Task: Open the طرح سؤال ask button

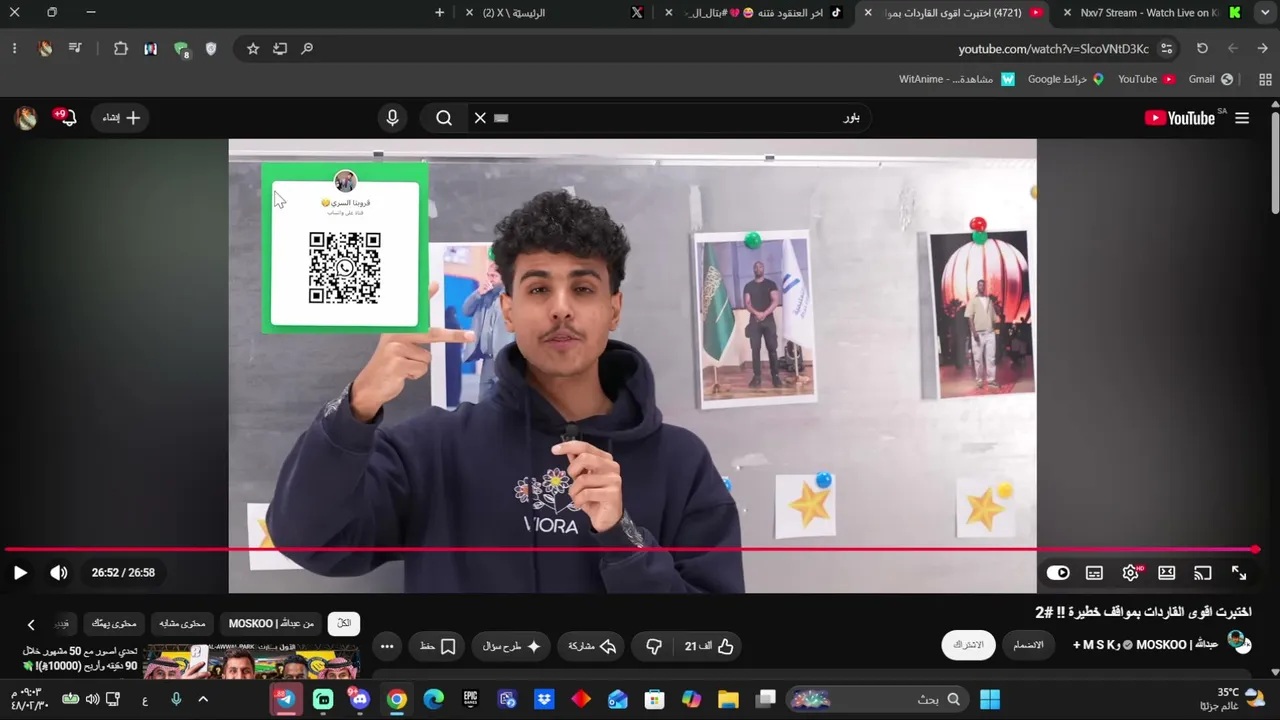Action: 512,647
